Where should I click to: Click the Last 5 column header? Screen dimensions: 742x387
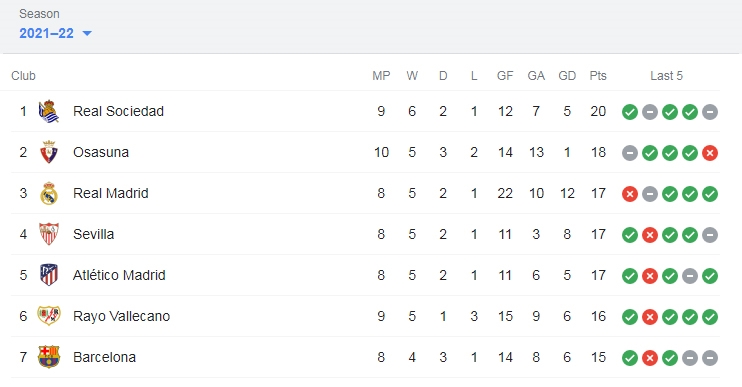[x=666, y=76]
